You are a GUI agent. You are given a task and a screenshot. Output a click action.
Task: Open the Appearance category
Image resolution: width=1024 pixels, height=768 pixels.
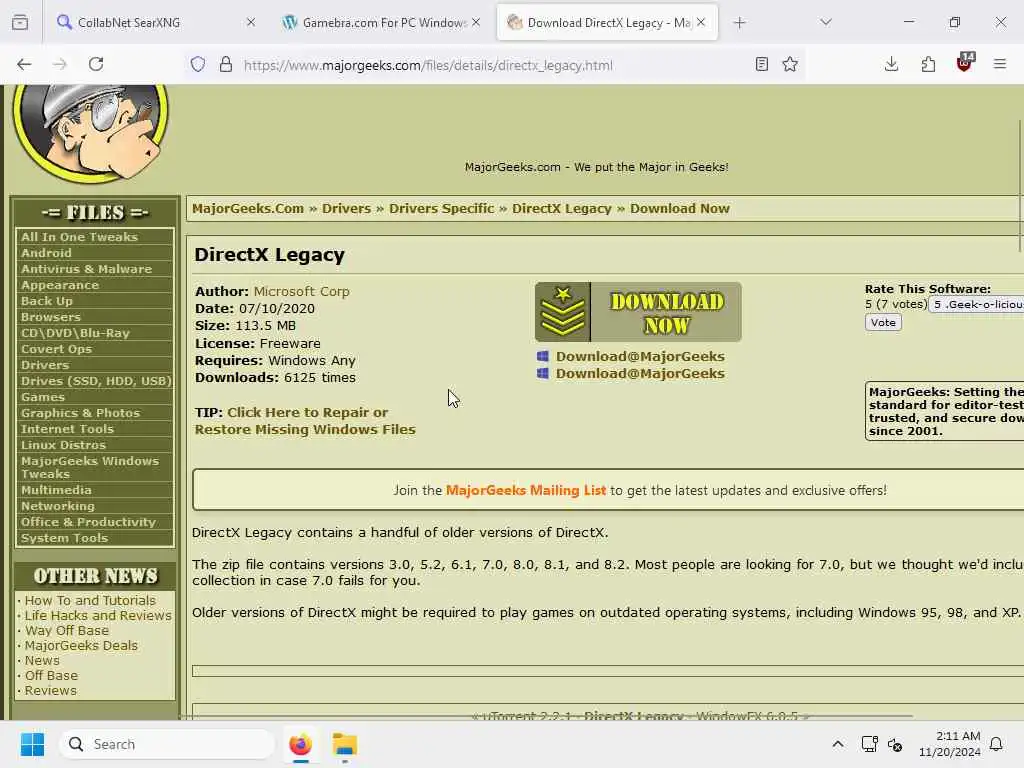point(60,285)
